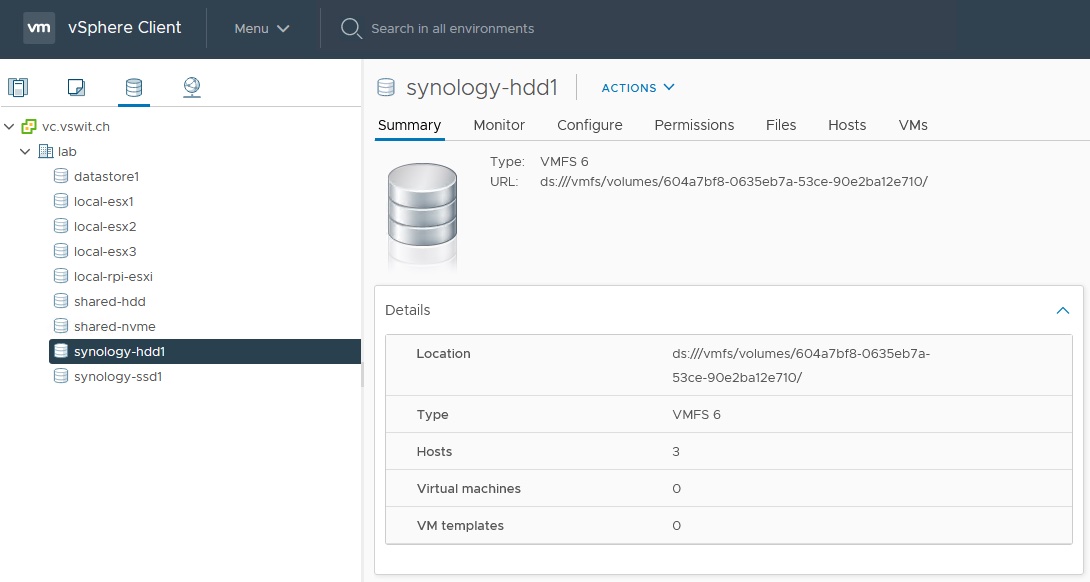The height and width of the screenshot is (582, 1090).
Task: Collapse the Details panel chevron
Action: coord(1062,311)
